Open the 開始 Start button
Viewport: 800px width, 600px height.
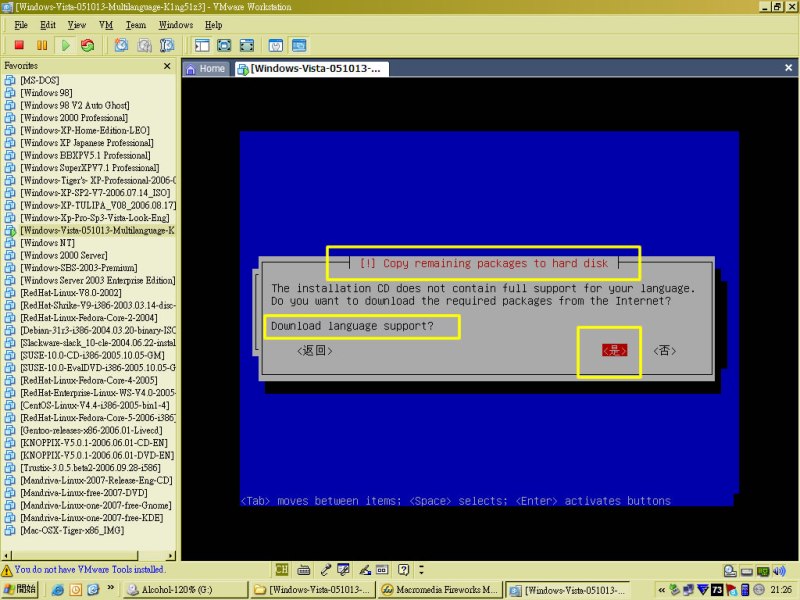click(19, 589)
